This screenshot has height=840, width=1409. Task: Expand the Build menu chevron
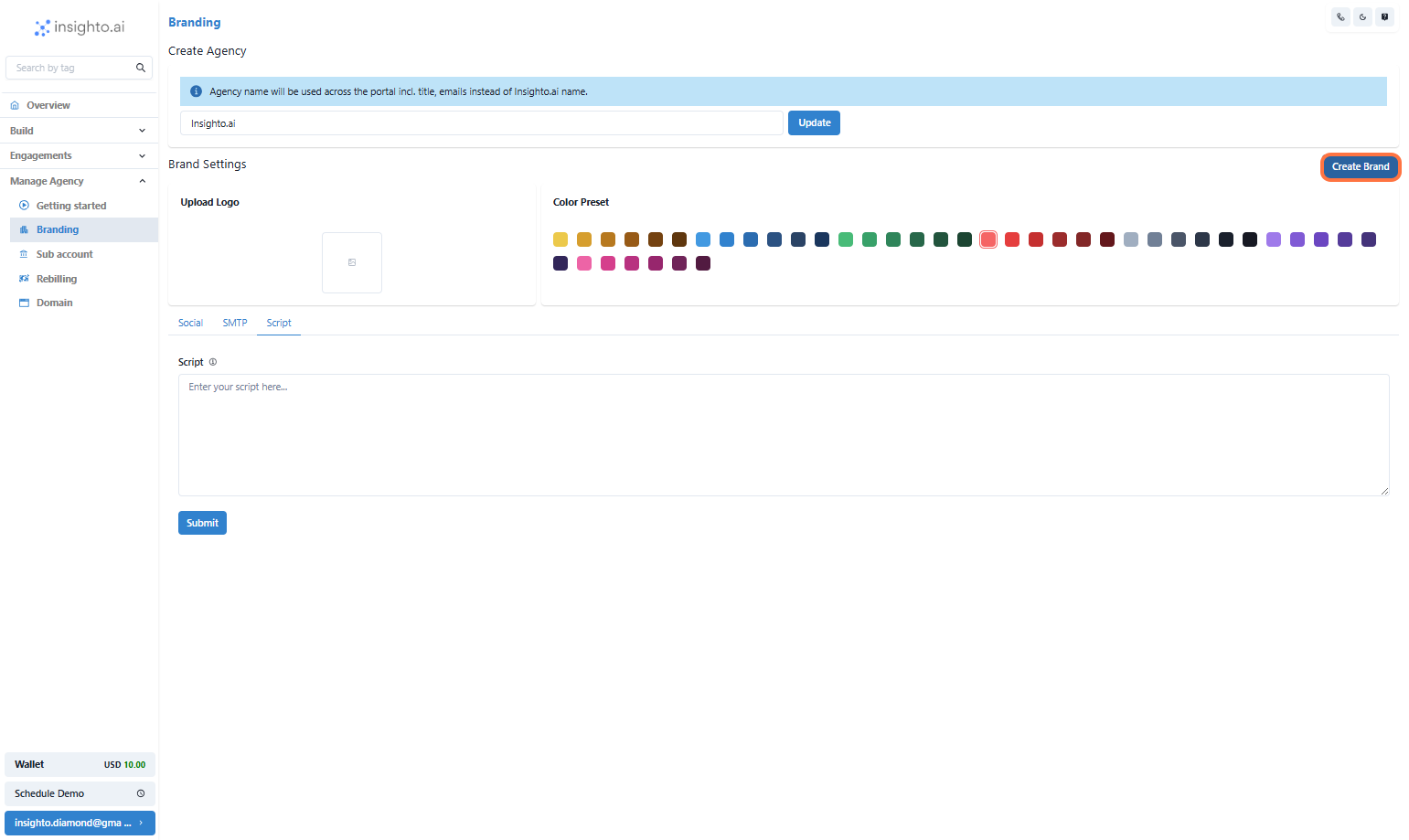pos(142,131)
